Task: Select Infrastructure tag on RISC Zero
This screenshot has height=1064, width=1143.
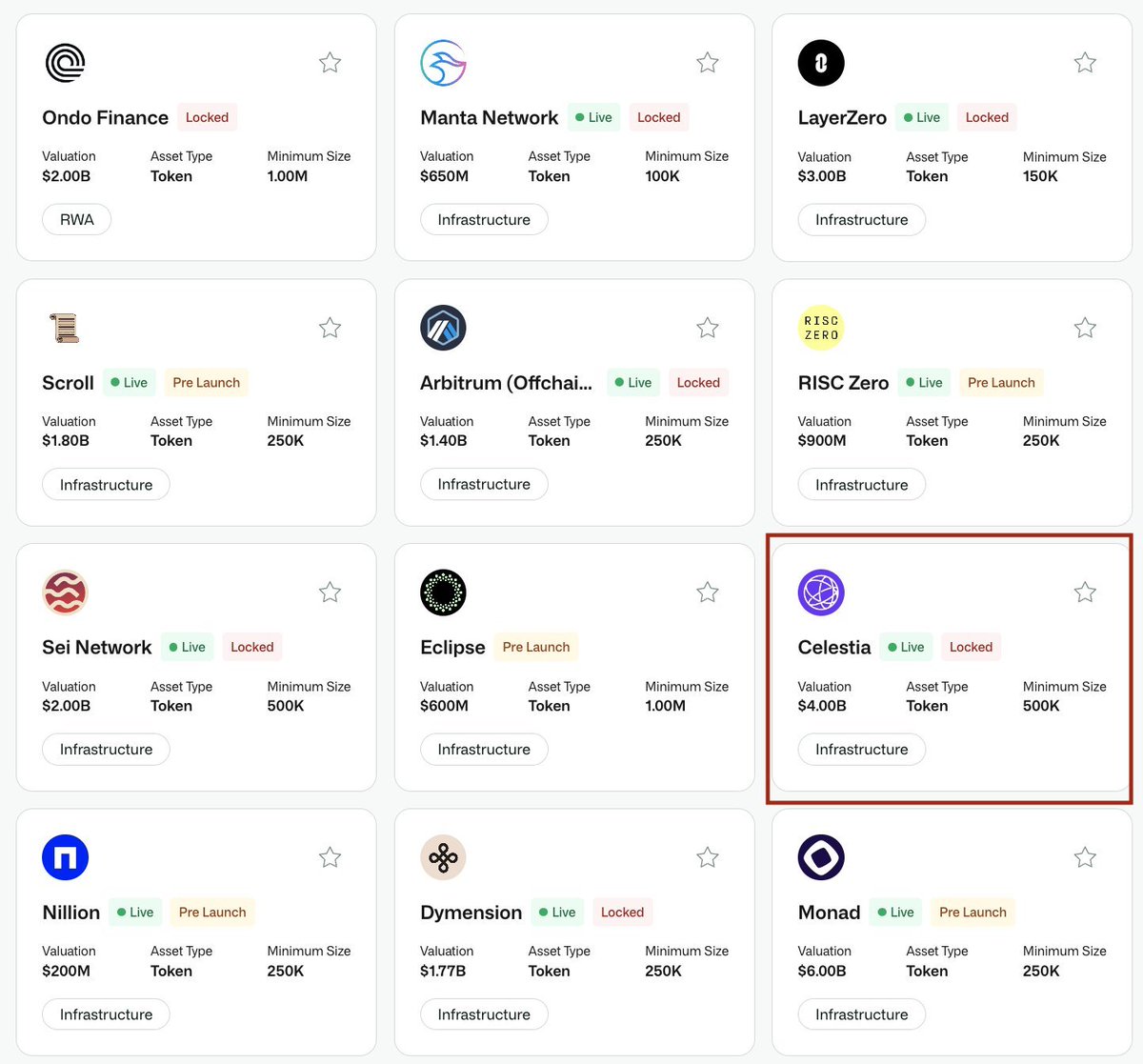Action: click(x=862, y=485)
